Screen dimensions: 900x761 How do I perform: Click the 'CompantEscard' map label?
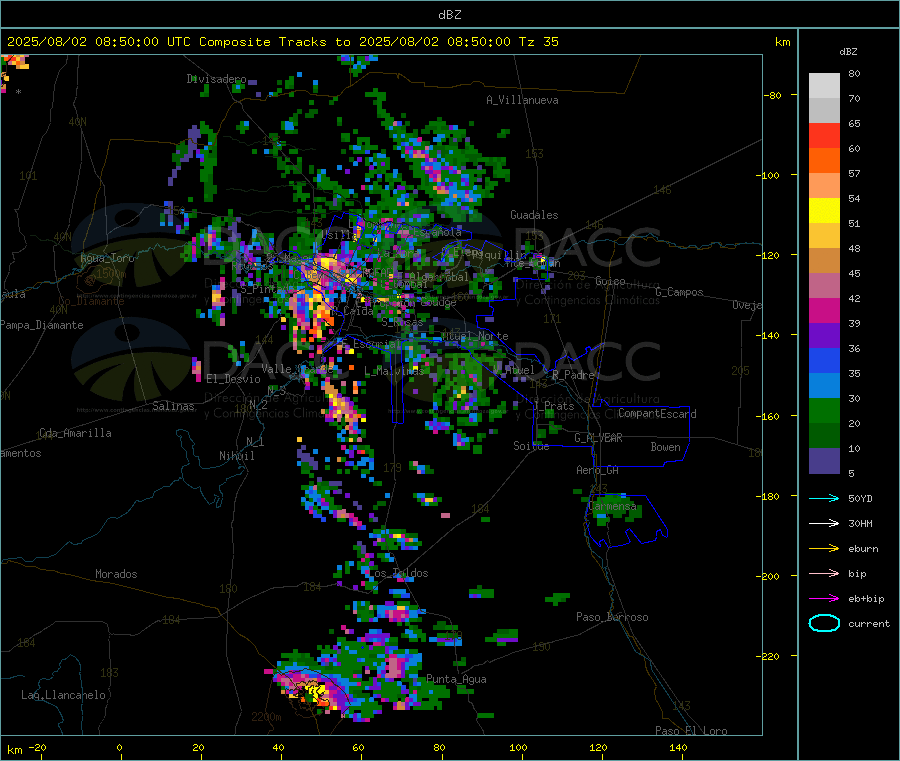(657, 414)
